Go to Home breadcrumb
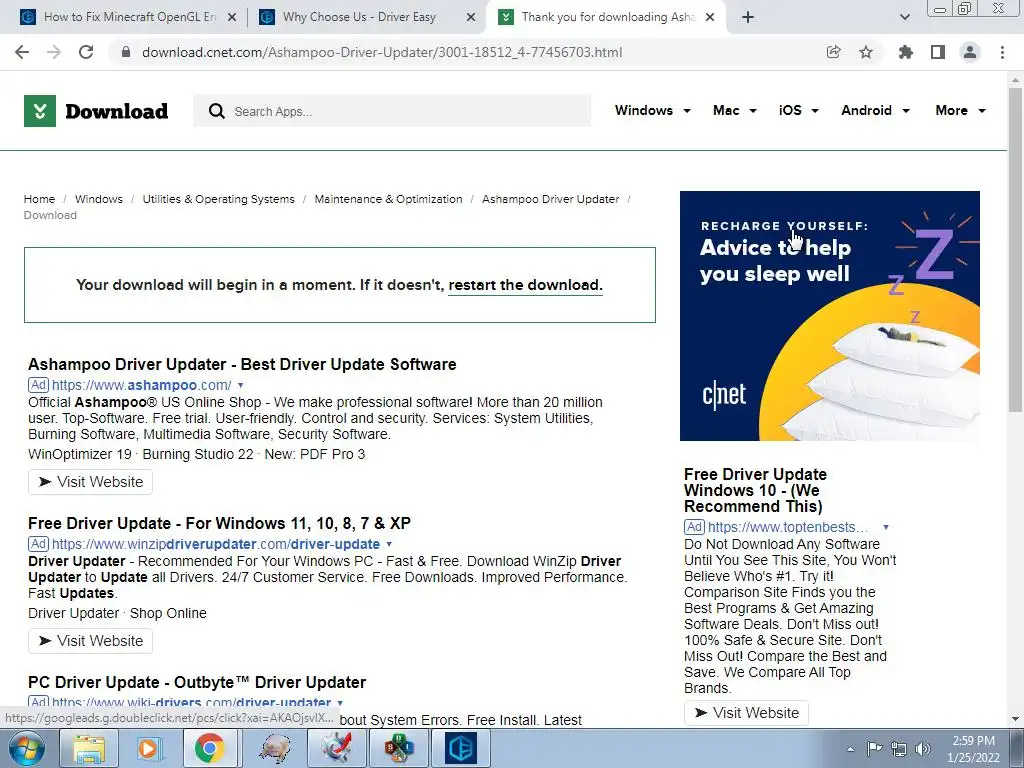The width and height of the screenshot is (1024, 768). tap(39, 199)
